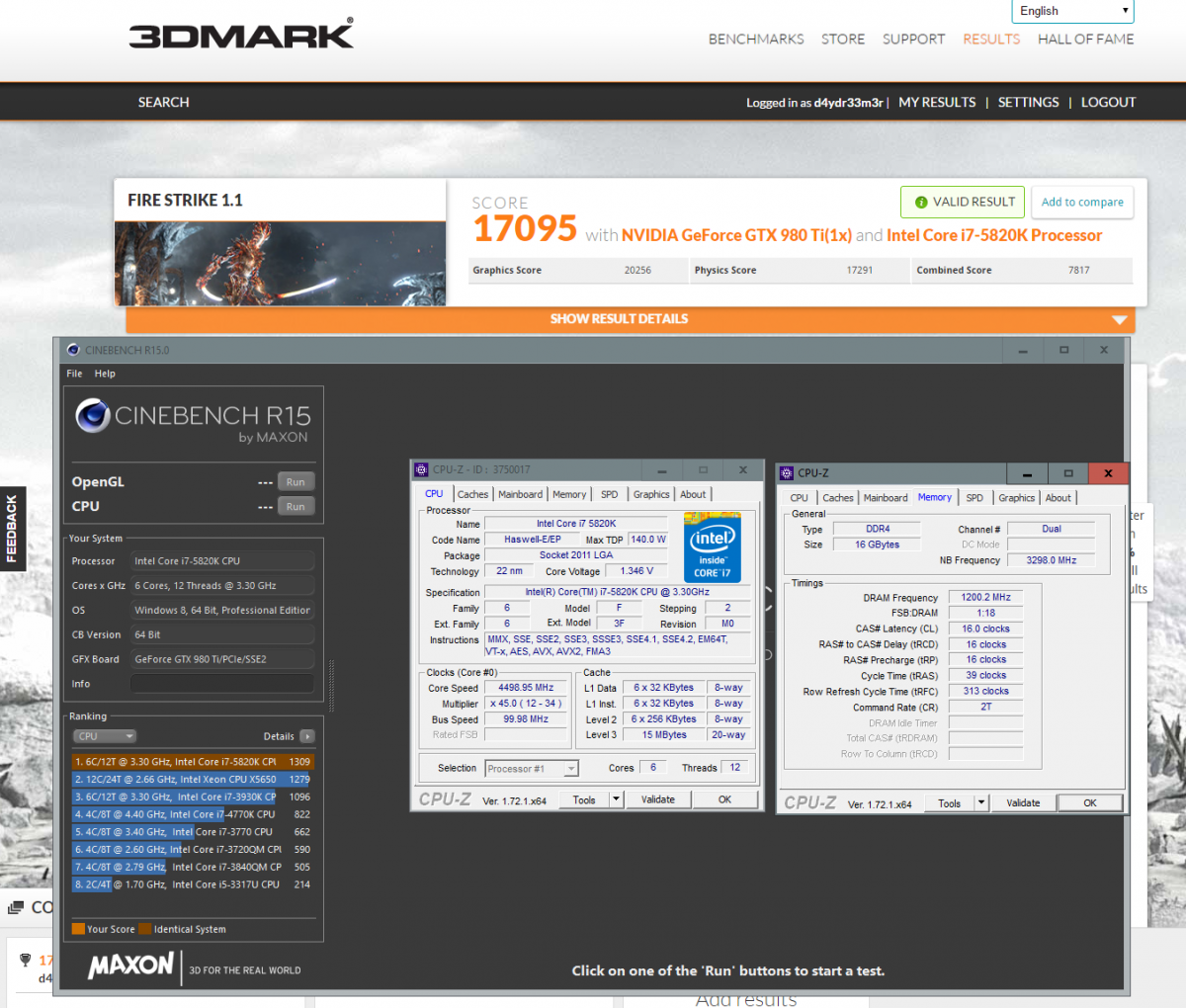Image resolution: width=1186 pixels, height=1008 pixels.
Task: Click the Memory CPU-Z window title icon
Action: (787, 473)
